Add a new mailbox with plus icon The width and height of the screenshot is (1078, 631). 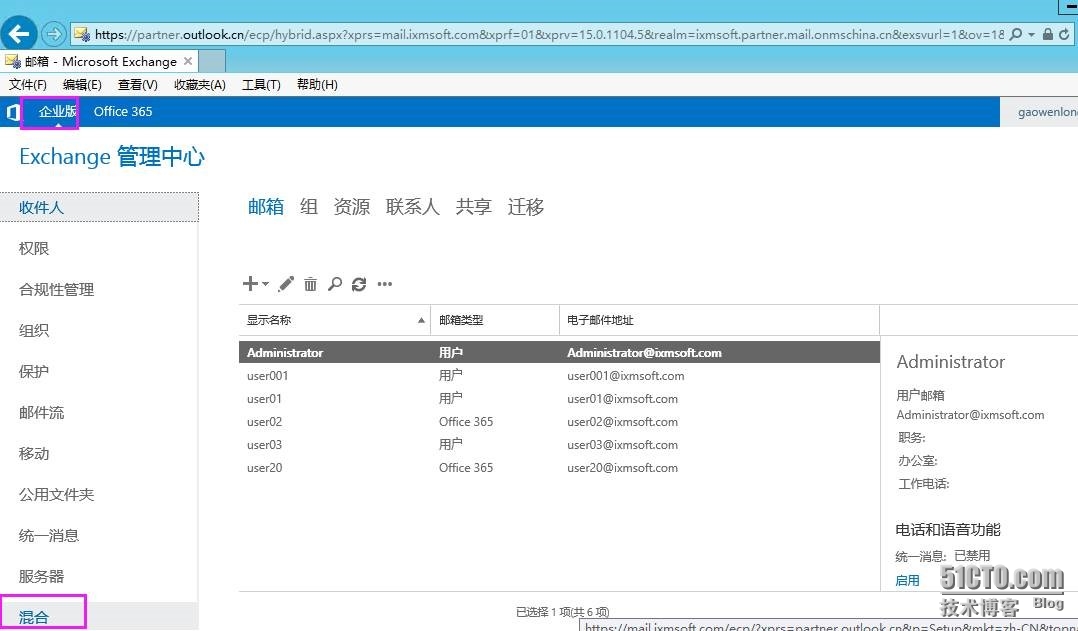tap(250, 283)
